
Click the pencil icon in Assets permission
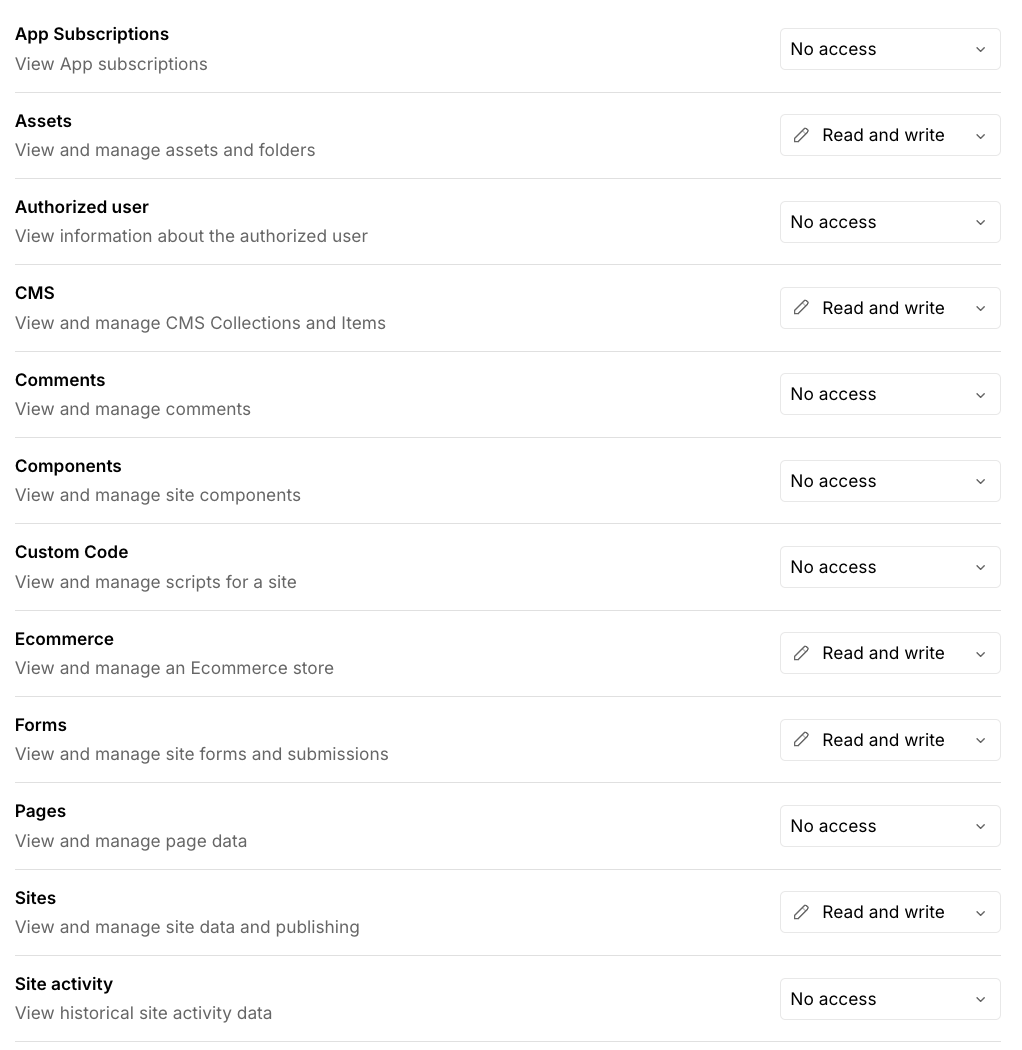[801, 135]
